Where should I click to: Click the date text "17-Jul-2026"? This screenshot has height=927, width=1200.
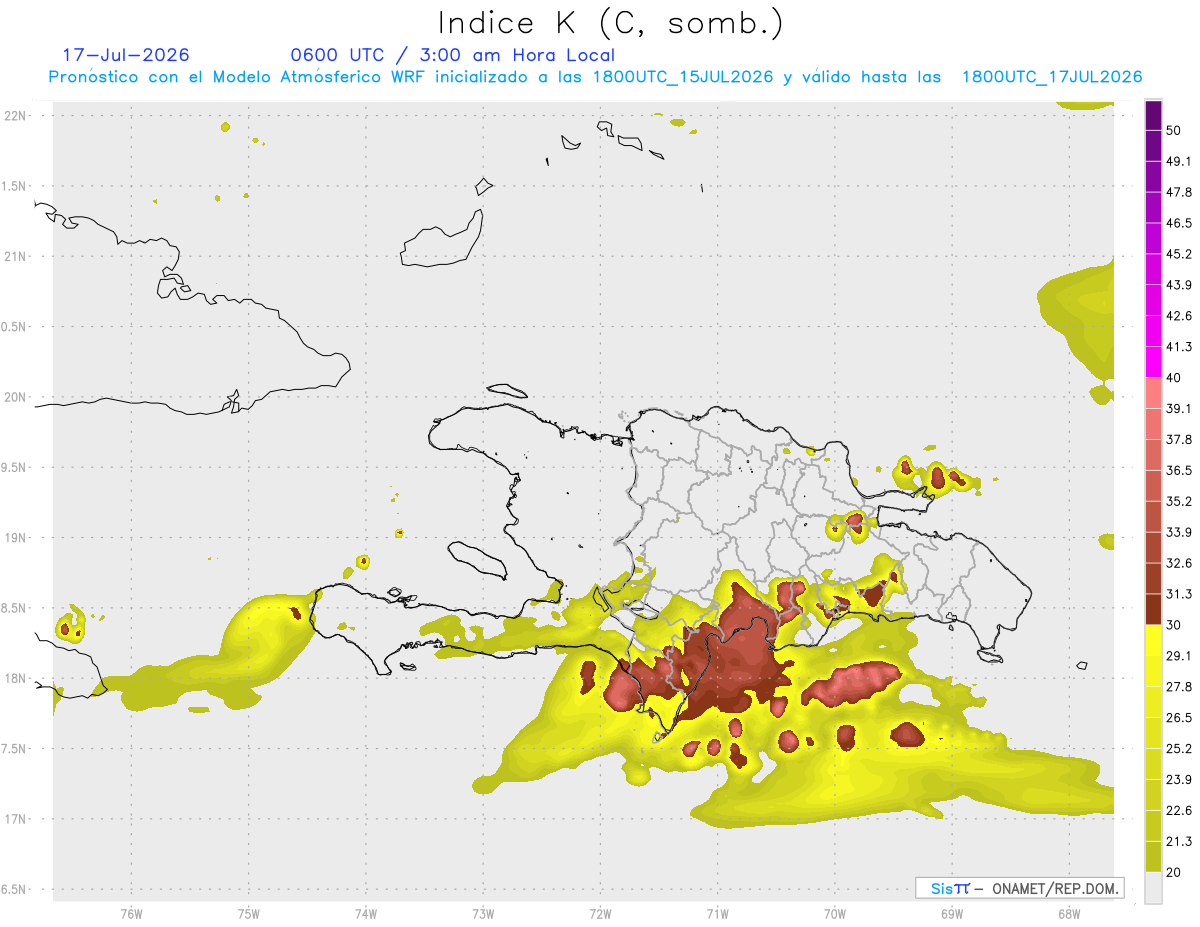[x=126, y=55]
